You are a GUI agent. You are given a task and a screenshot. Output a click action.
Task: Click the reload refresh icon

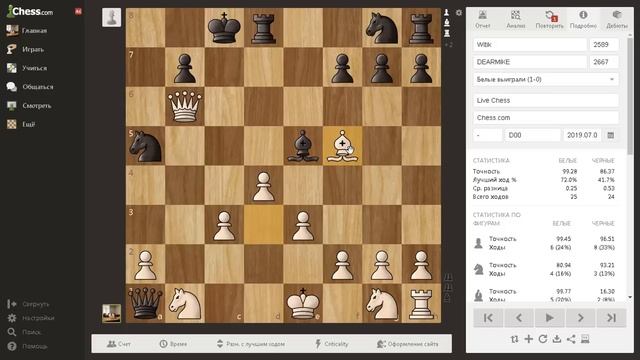[x=542, y=339]
